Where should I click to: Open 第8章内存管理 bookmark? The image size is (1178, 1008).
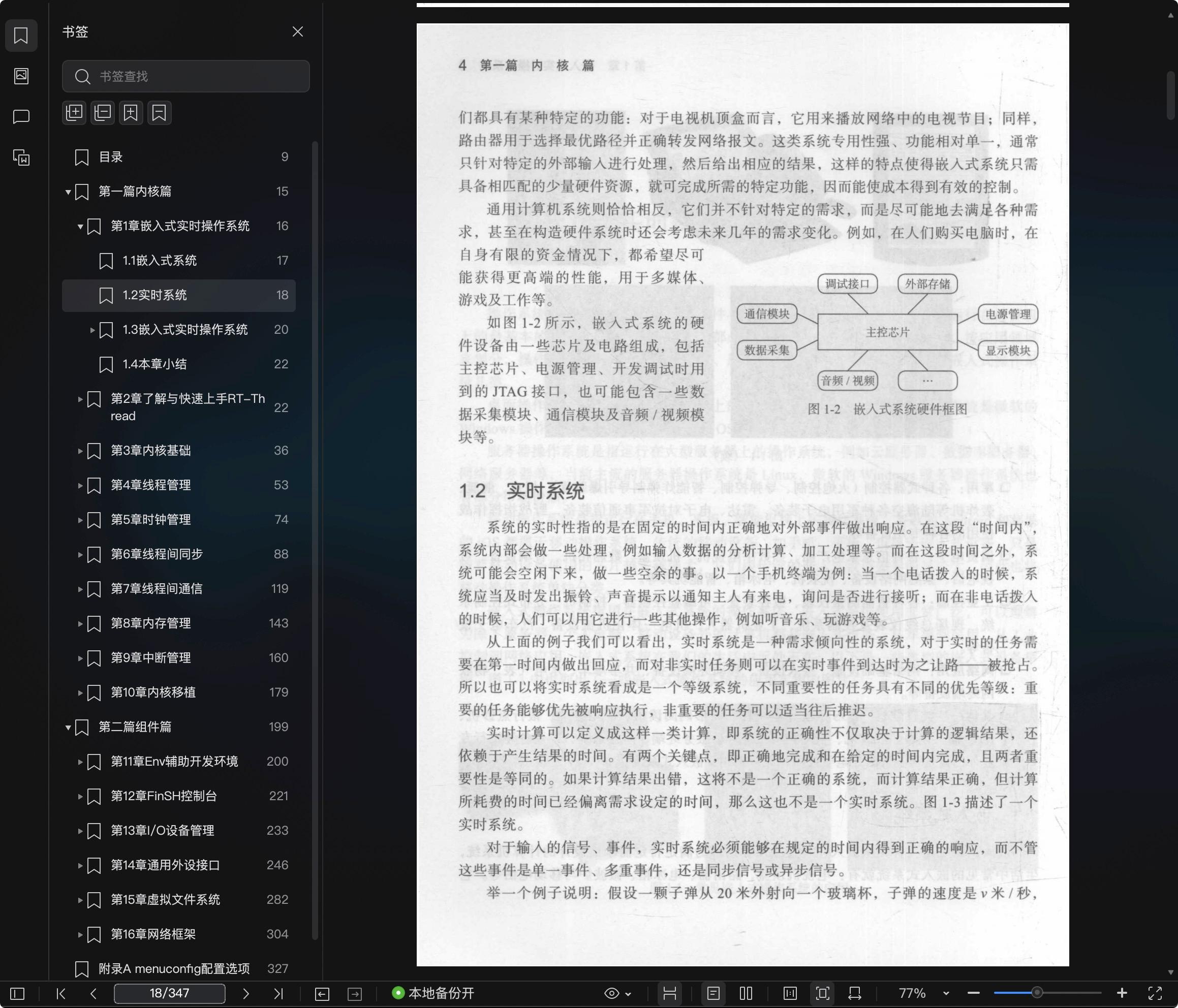[x=178, y=624]
